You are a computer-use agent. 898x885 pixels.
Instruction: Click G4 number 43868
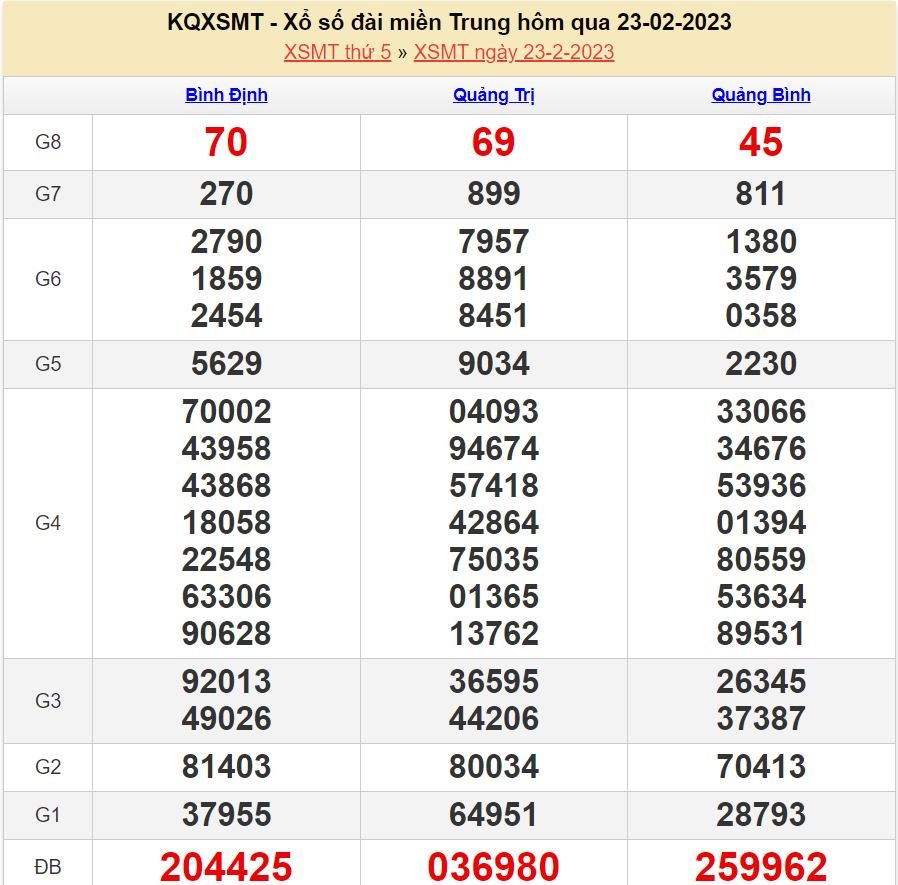[226, 486]
